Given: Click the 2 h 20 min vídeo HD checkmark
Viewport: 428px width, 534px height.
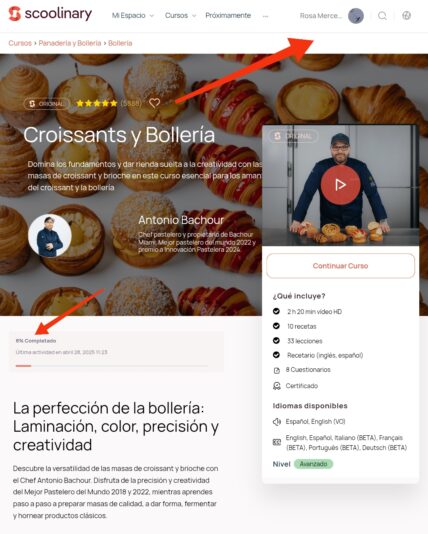Looking at the screenshot, I should tap(276, 311).
